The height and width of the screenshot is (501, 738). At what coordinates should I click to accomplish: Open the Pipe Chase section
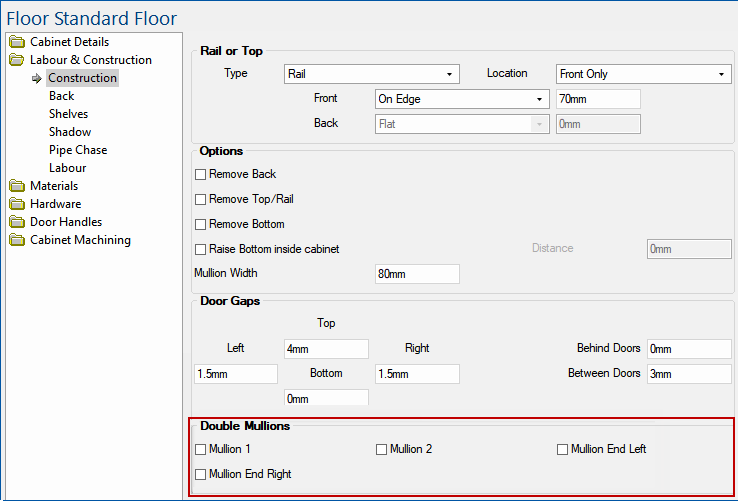coord(78,150)
